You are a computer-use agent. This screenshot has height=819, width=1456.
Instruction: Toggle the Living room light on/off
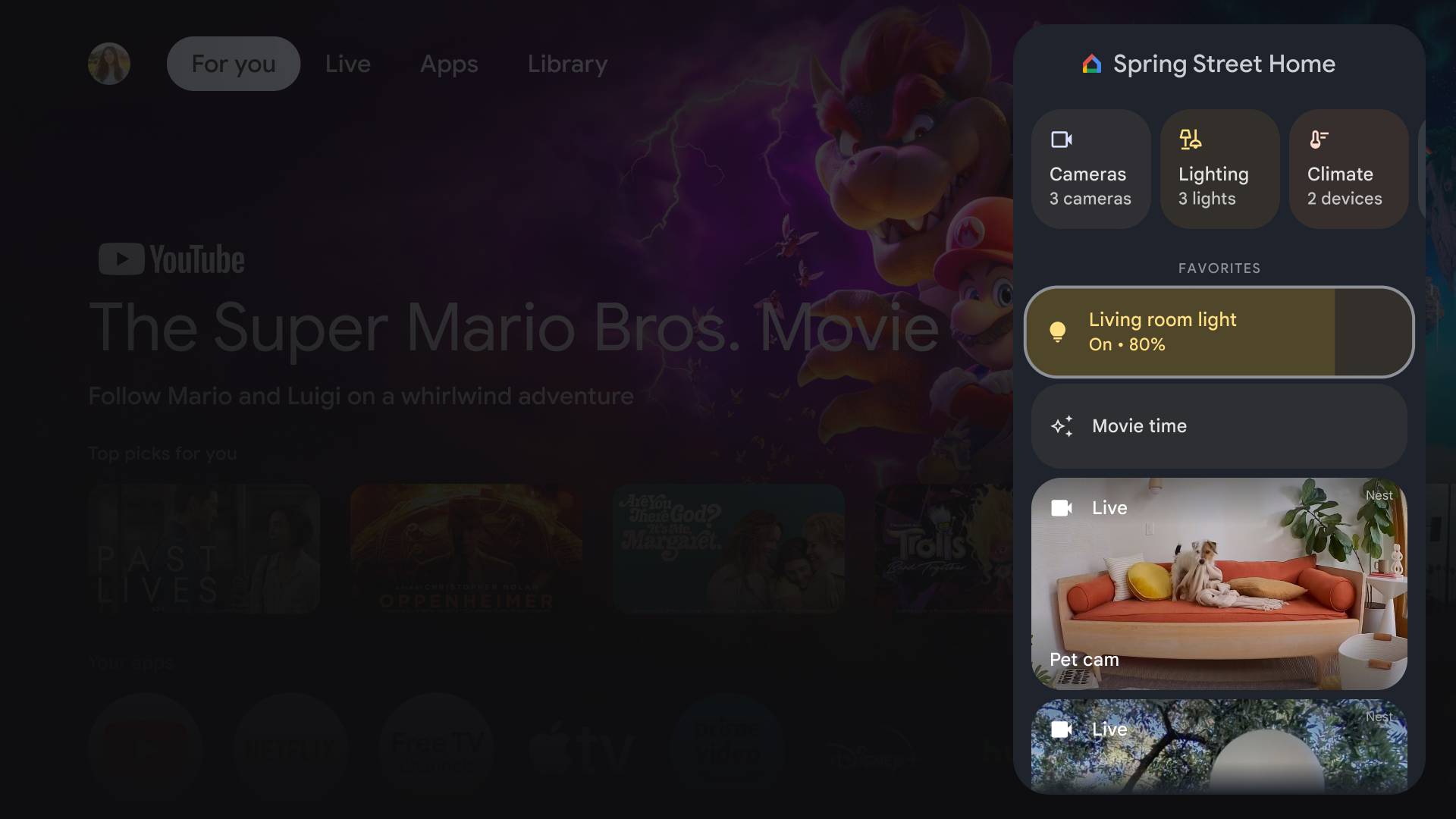click(1059, 331)
